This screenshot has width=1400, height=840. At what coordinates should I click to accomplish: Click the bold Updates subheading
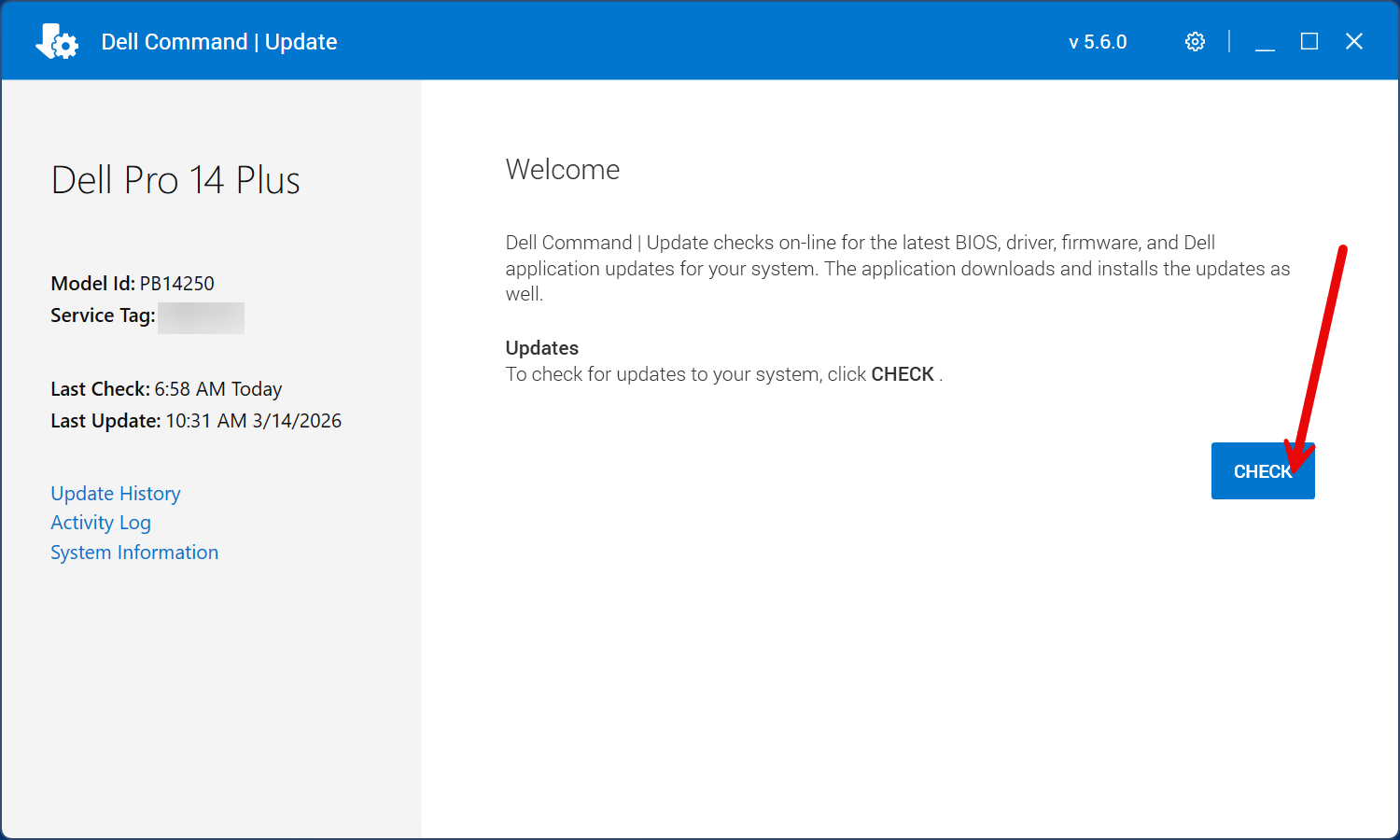pos(542,348)
